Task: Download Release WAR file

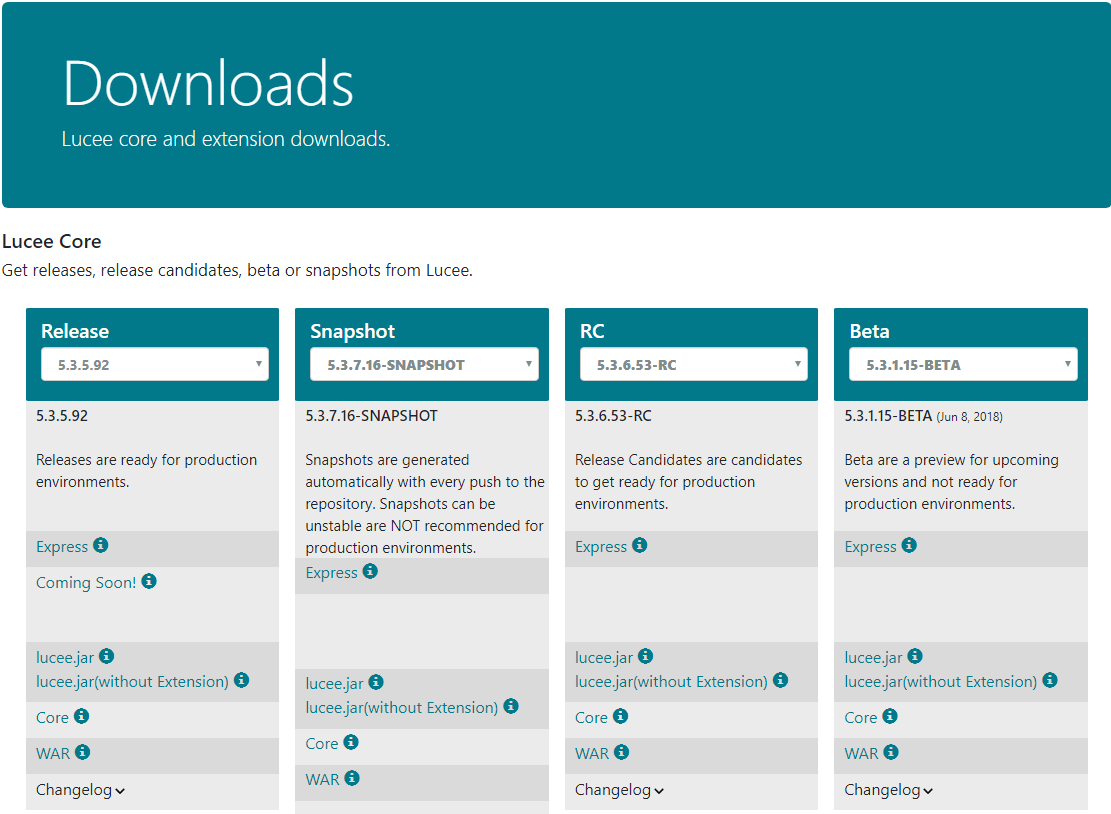Action: (x=53, y=753)
